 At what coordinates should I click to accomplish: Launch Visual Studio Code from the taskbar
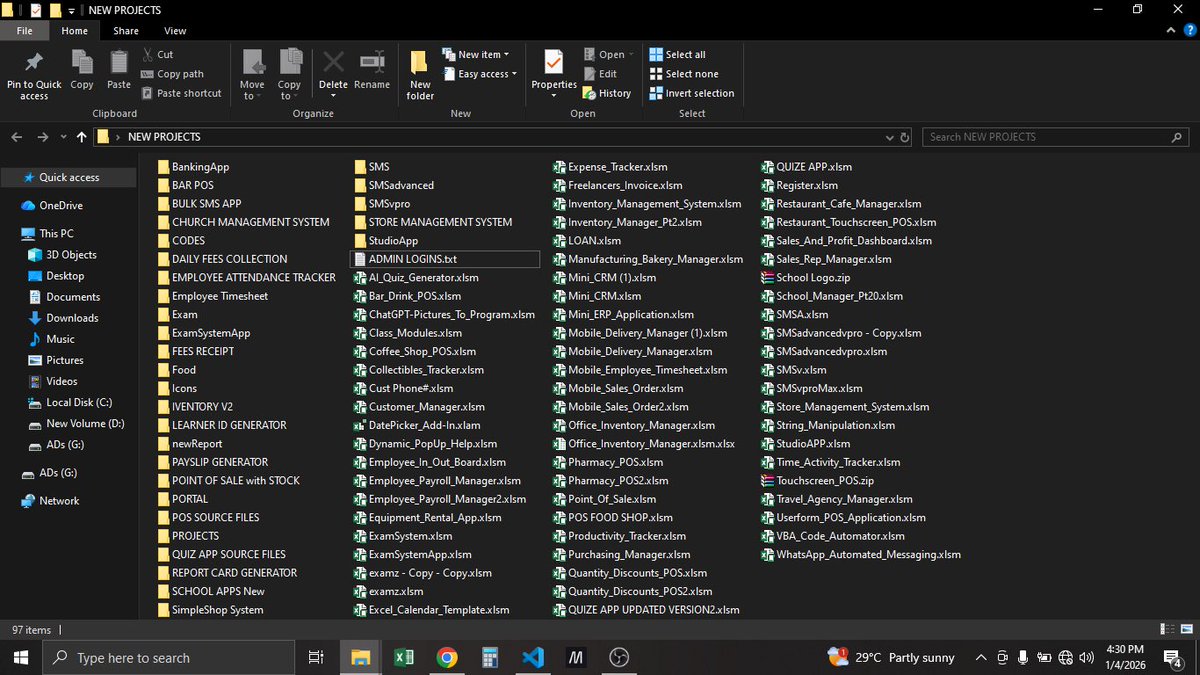coord(533,657)
